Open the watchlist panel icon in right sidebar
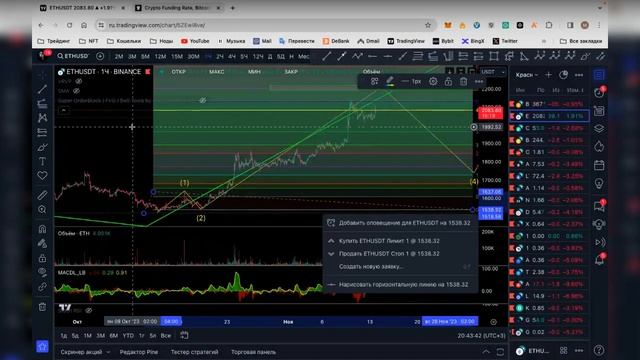The image size is (640, 360). pos(599,75)
